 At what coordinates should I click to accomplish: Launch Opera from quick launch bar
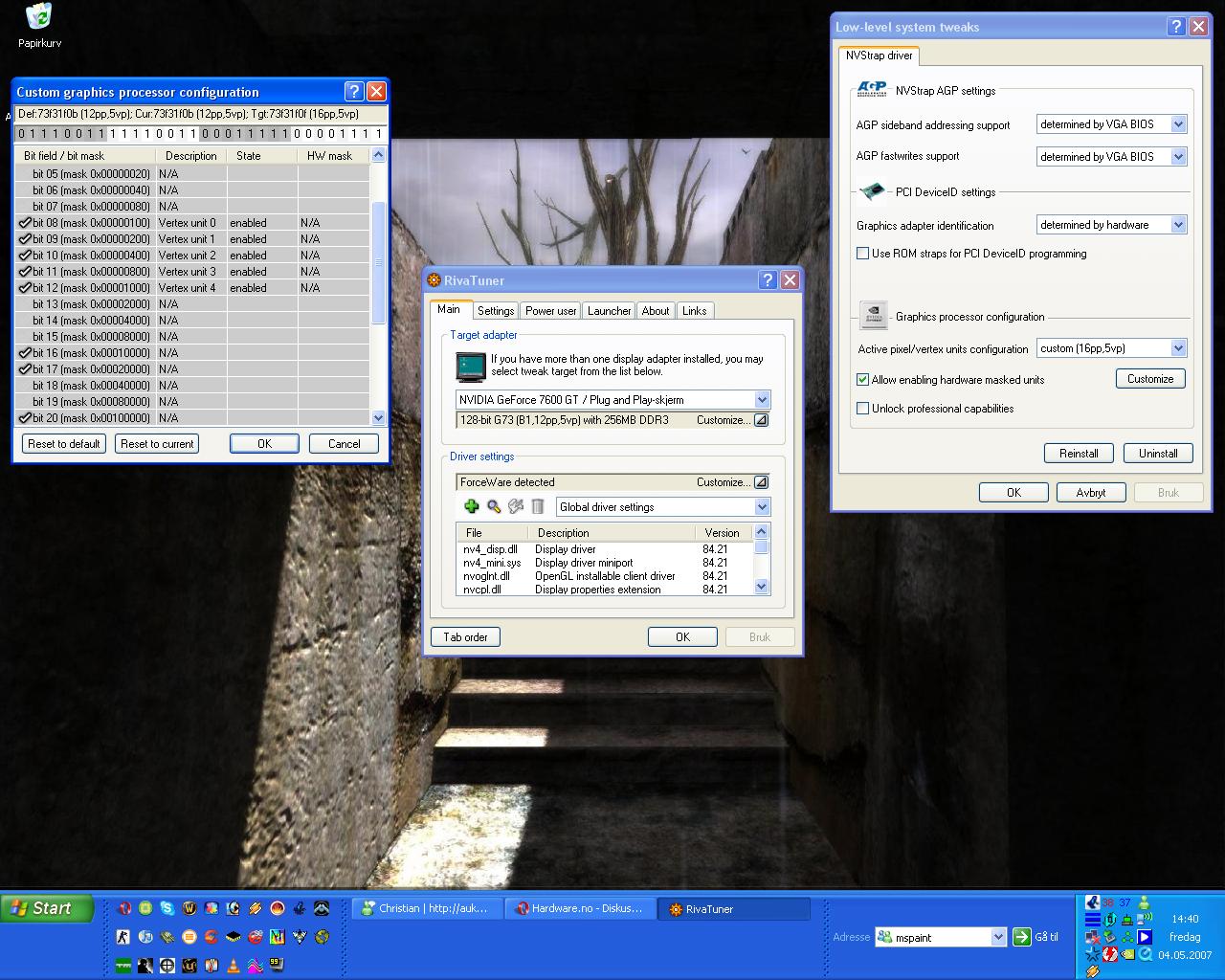(125, 908)
